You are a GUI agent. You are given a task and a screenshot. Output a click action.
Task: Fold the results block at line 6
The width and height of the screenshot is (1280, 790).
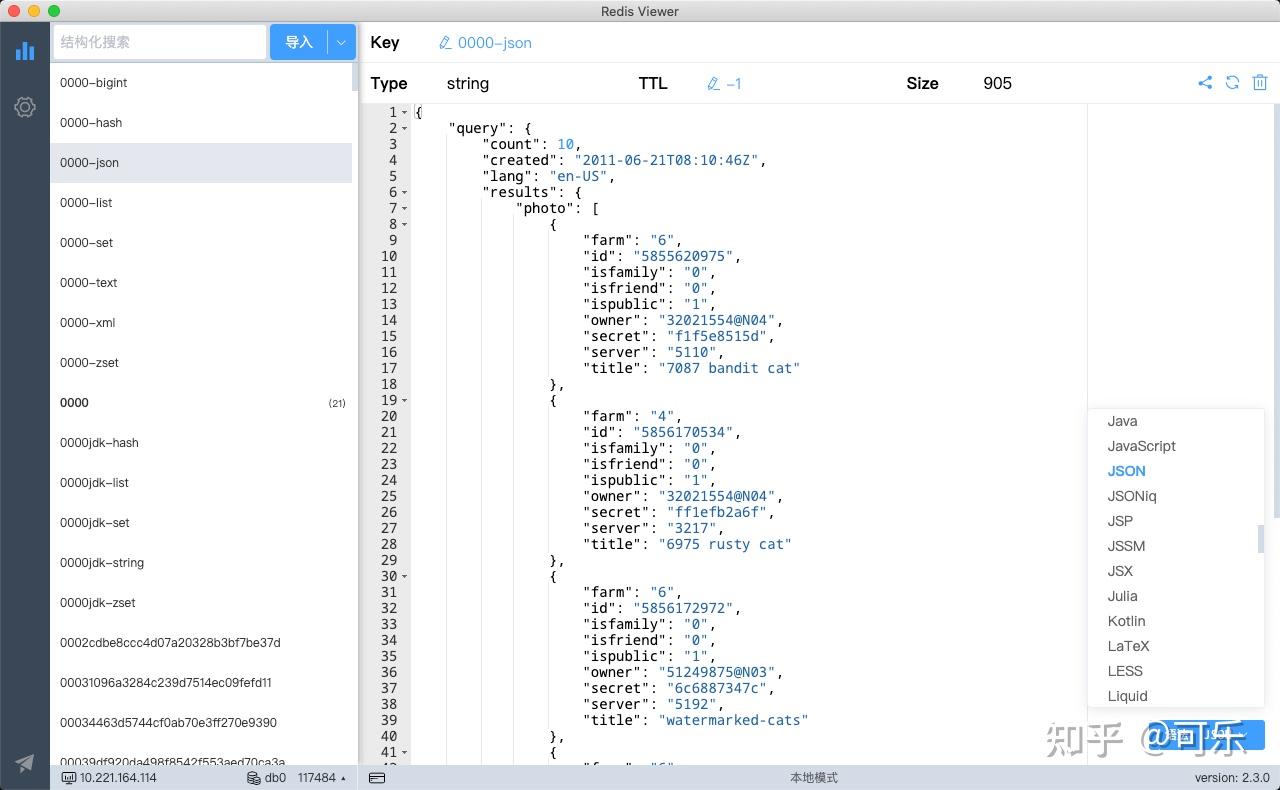point(404,192)
